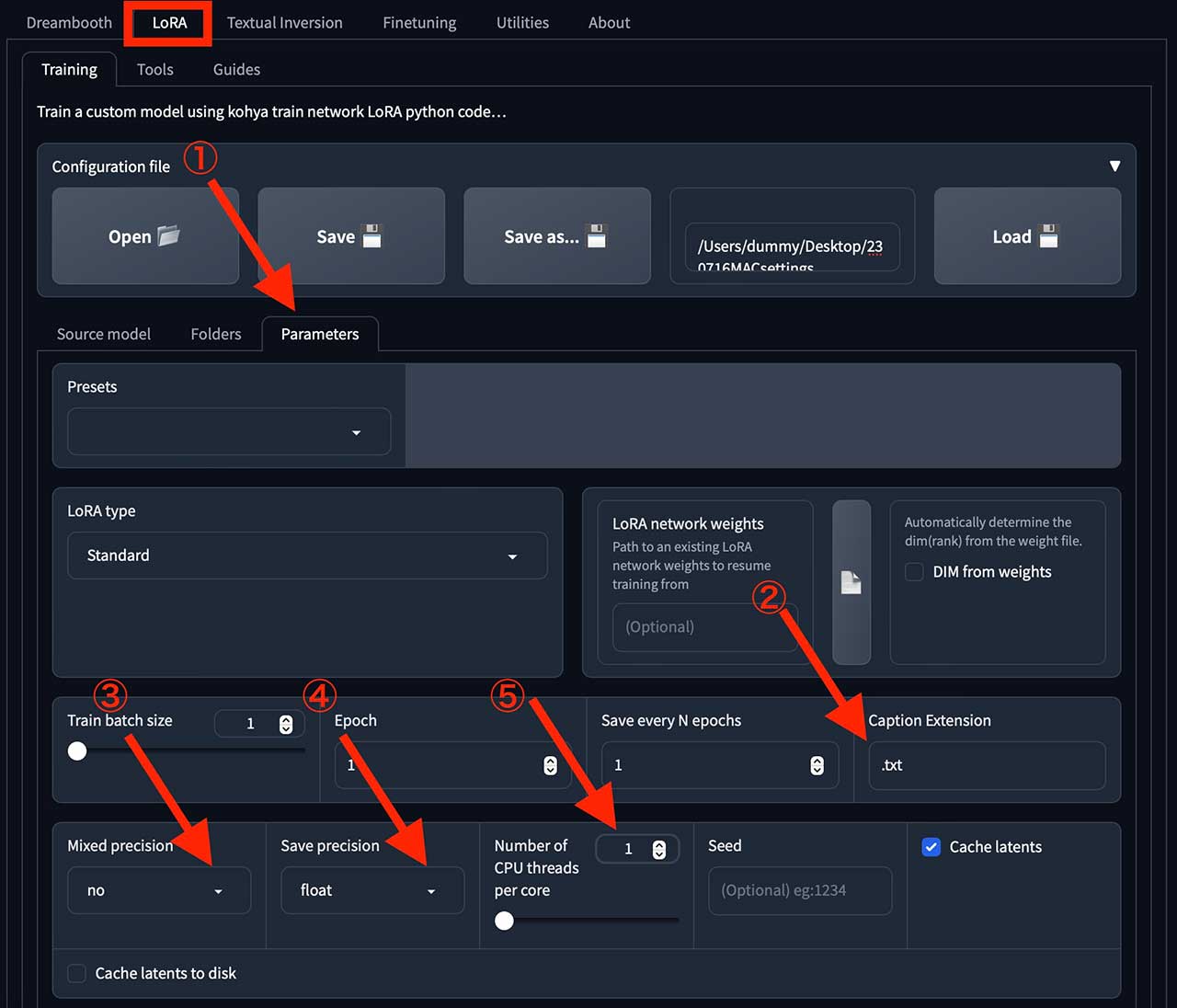Adjust the Save every N epochs stepper
Viewport: 1177px width, 1008px height.
pyautogui.click(x=817, y=765)
